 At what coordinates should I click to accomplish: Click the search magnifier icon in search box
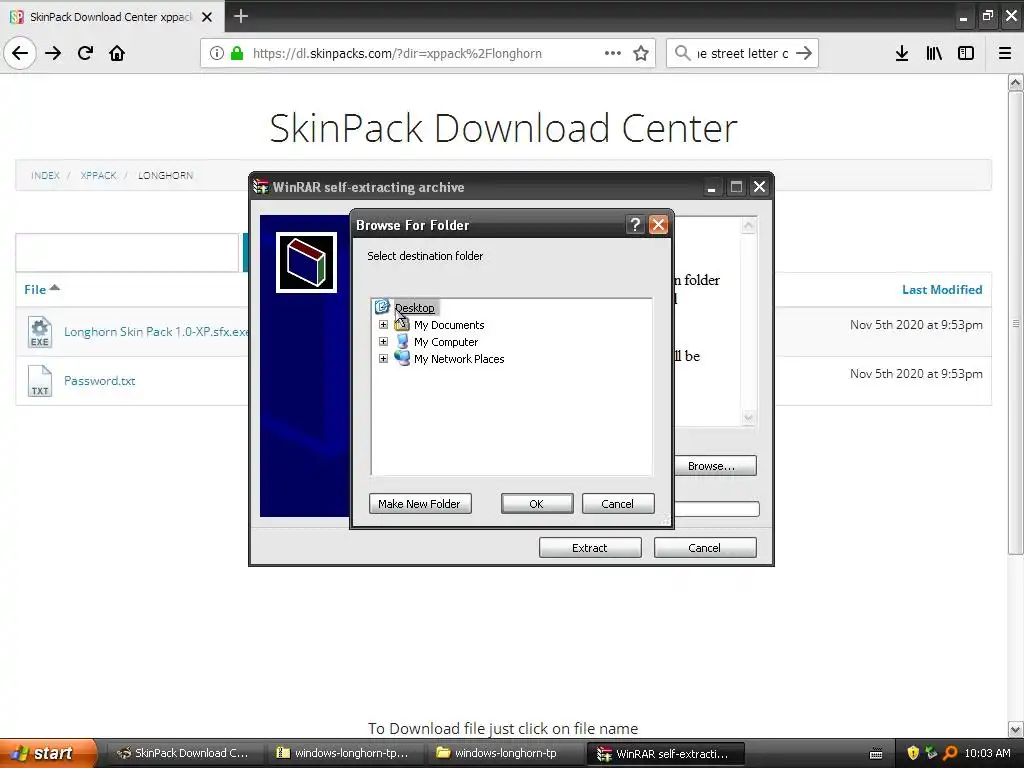[682, 53]
